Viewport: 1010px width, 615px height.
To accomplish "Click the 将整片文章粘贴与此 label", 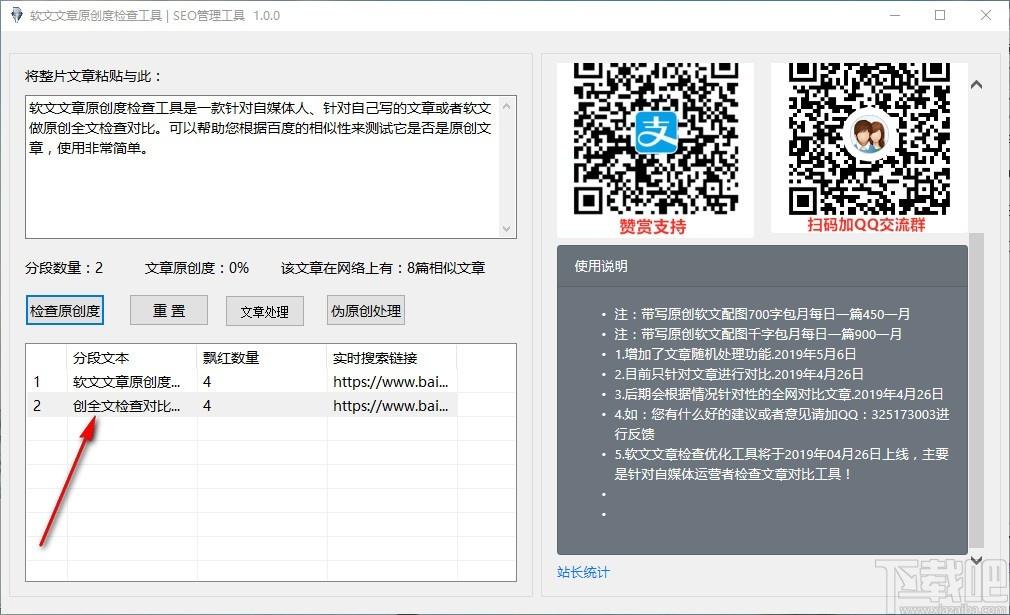I will pyautogui.click(x=93, y=76).
